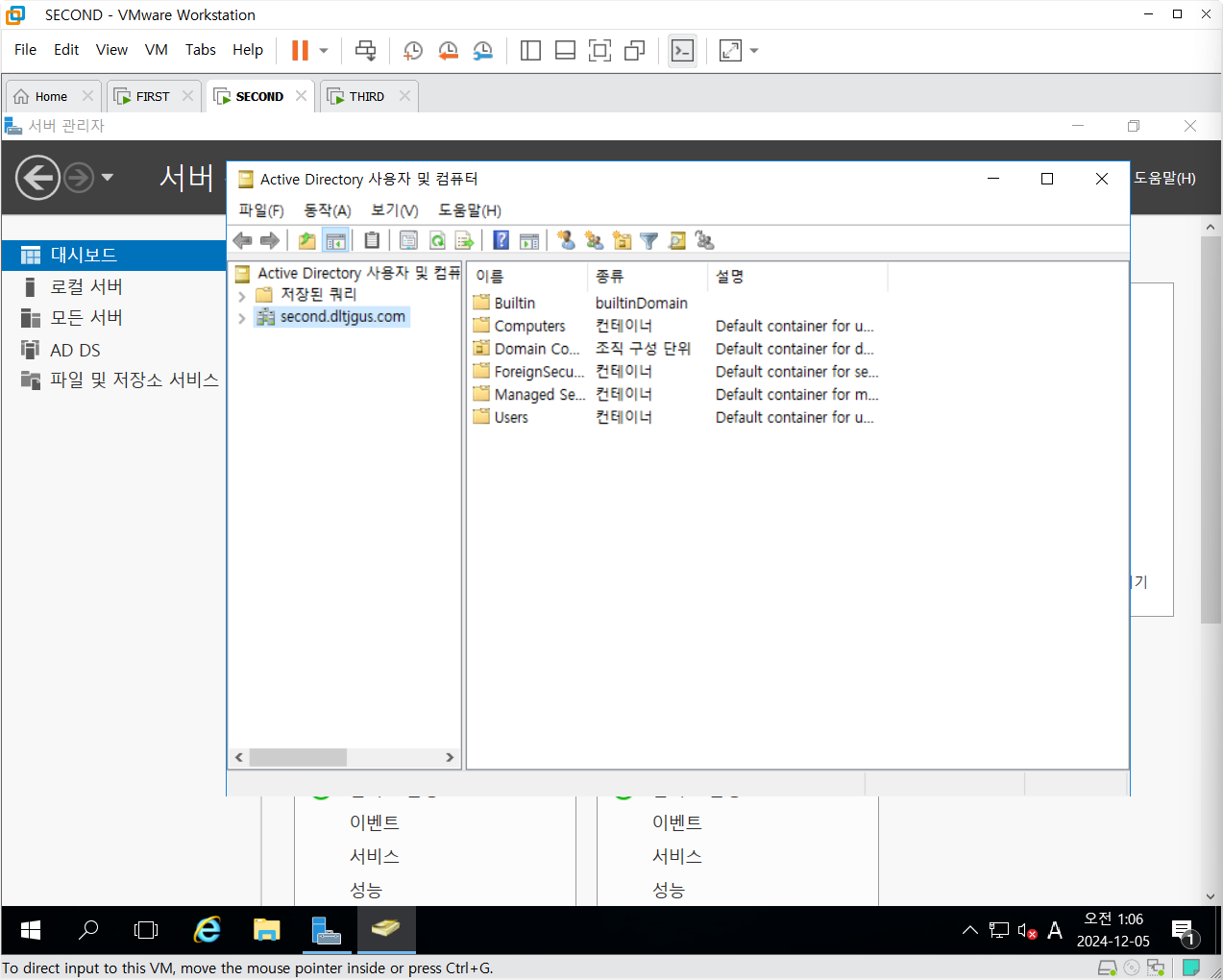Go up one level in AD toolbar
This screenshot has width=1223, height=980.
click(x=306, y=240)
